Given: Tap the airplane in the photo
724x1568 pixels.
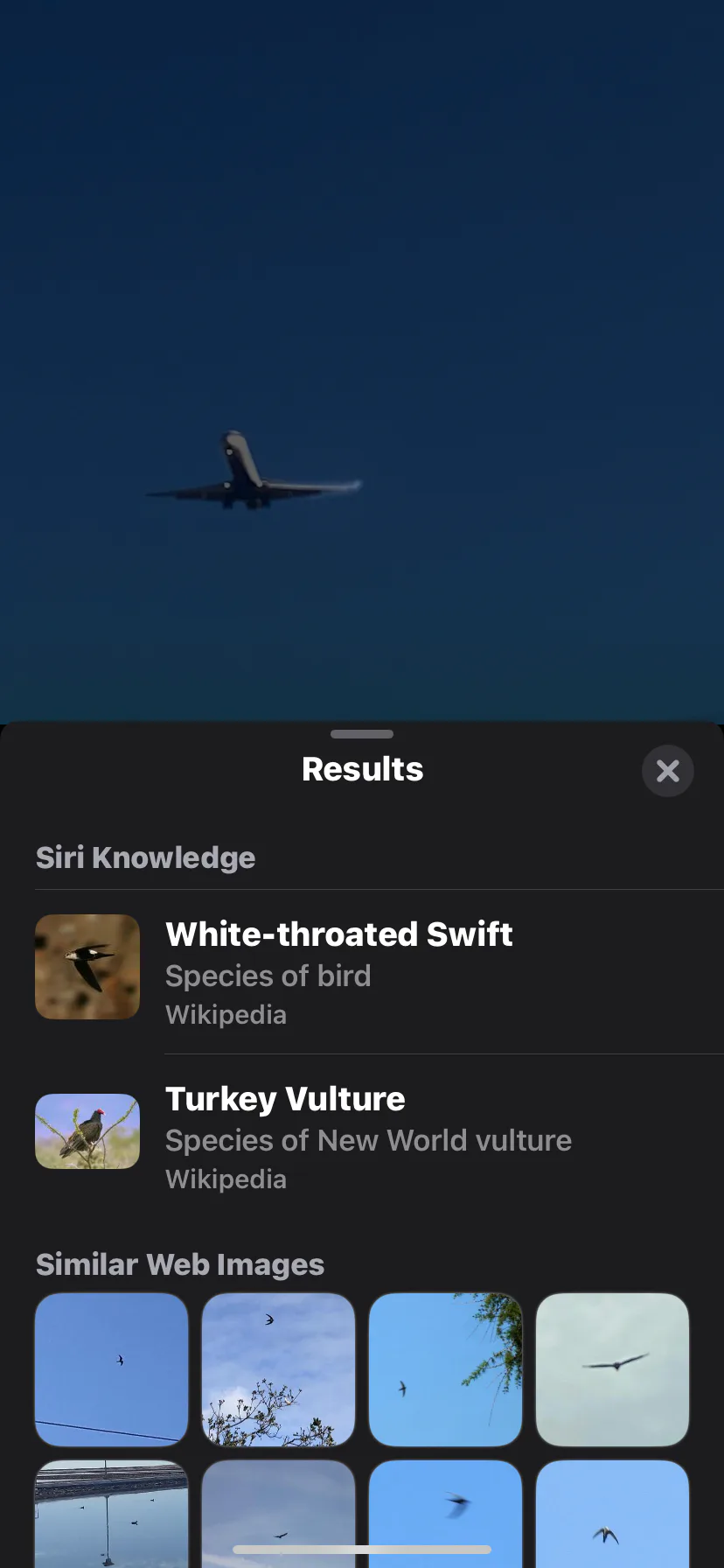Looking at the screenshot, I should 254,472.
